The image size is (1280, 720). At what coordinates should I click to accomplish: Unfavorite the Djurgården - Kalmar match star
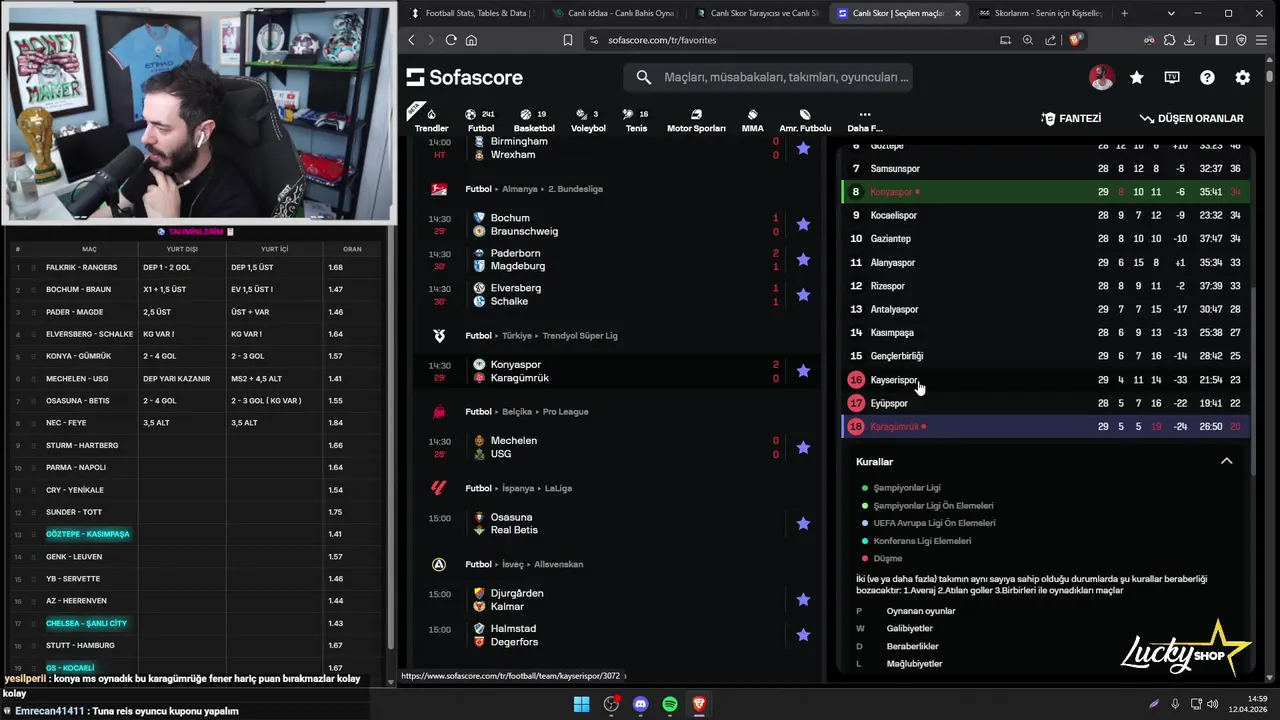tap(803, 599)
